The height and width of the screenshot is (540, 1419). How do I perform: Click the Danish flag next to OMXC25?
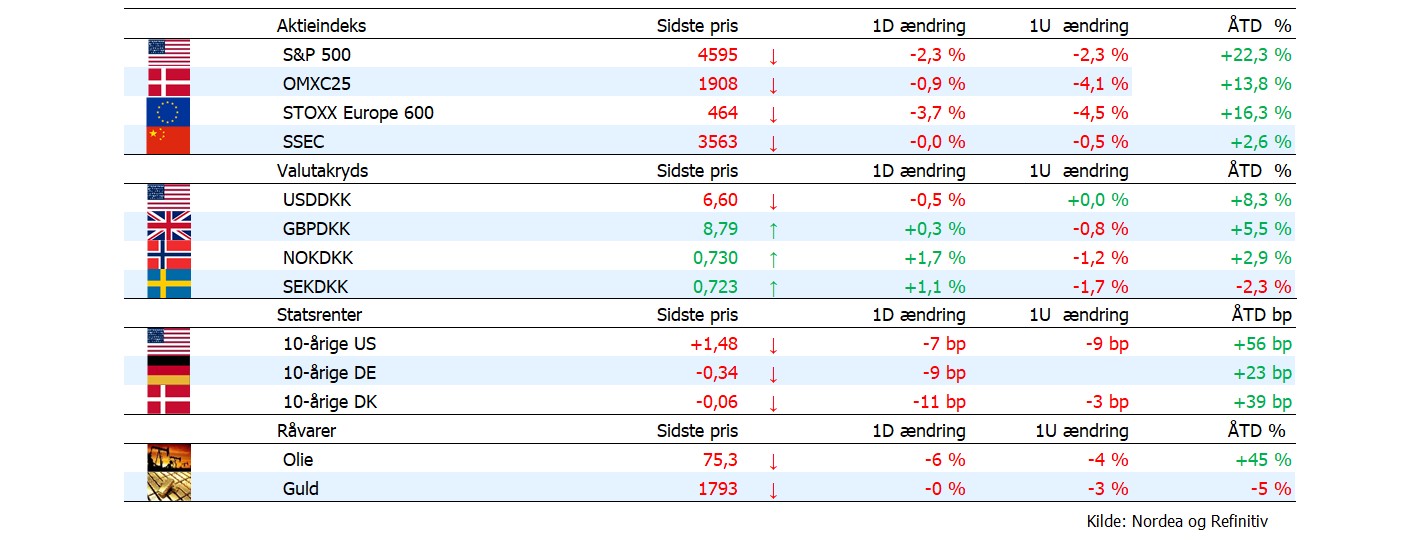click(168, 82)
